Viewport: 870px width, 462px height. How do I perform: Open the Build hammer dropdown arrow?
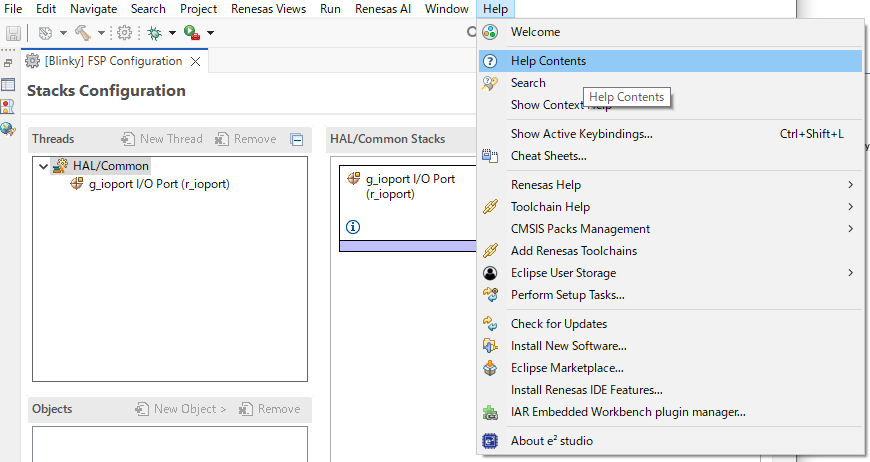click(101, 33)
